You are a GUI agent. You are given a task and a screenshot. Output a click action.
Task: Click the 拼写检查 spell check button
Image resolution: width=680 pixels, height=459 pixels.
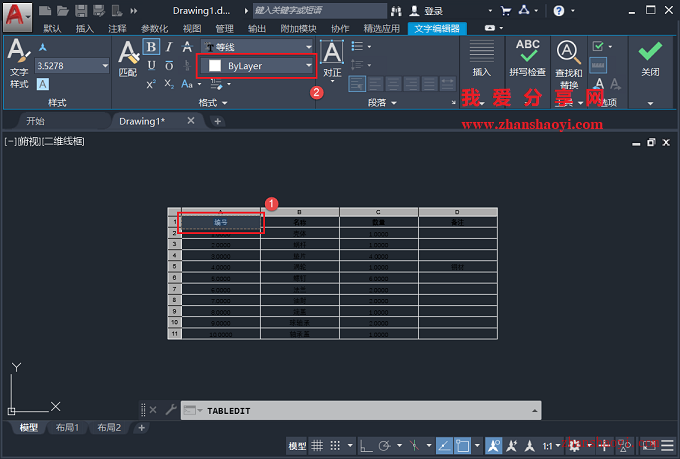click(528, 59)
